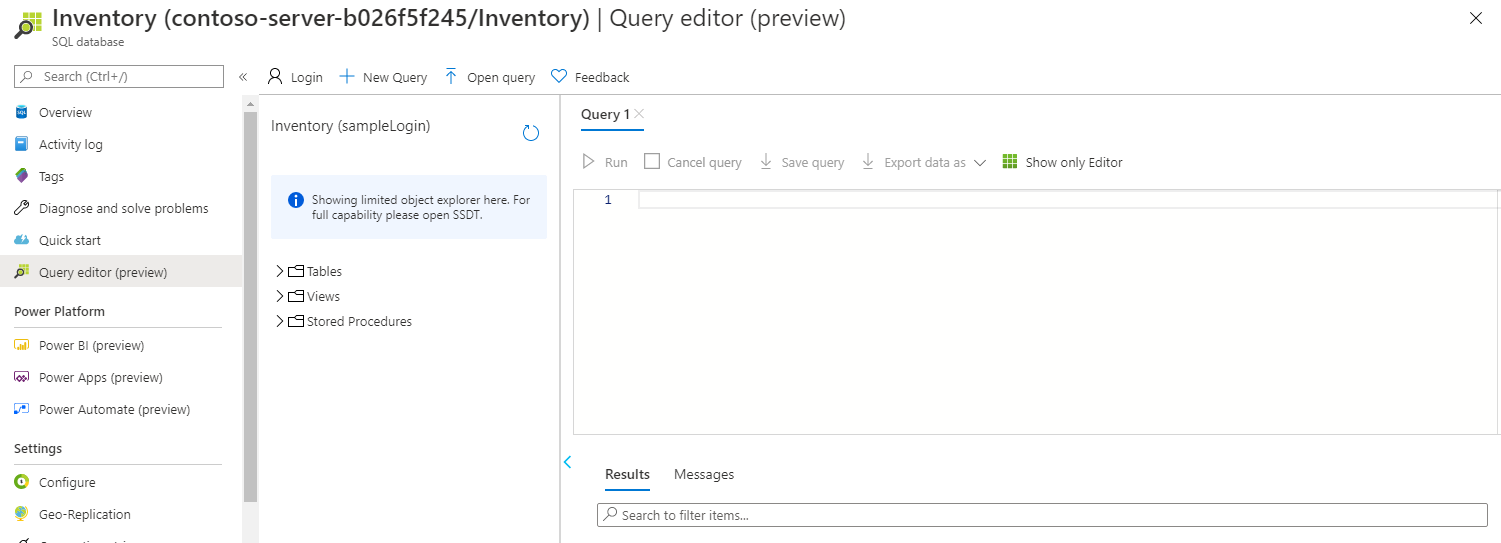Refresh the Inventory object explorer
Image resolution: width=1501 pixels, height=543 pixels.
[x=531, y=133]
